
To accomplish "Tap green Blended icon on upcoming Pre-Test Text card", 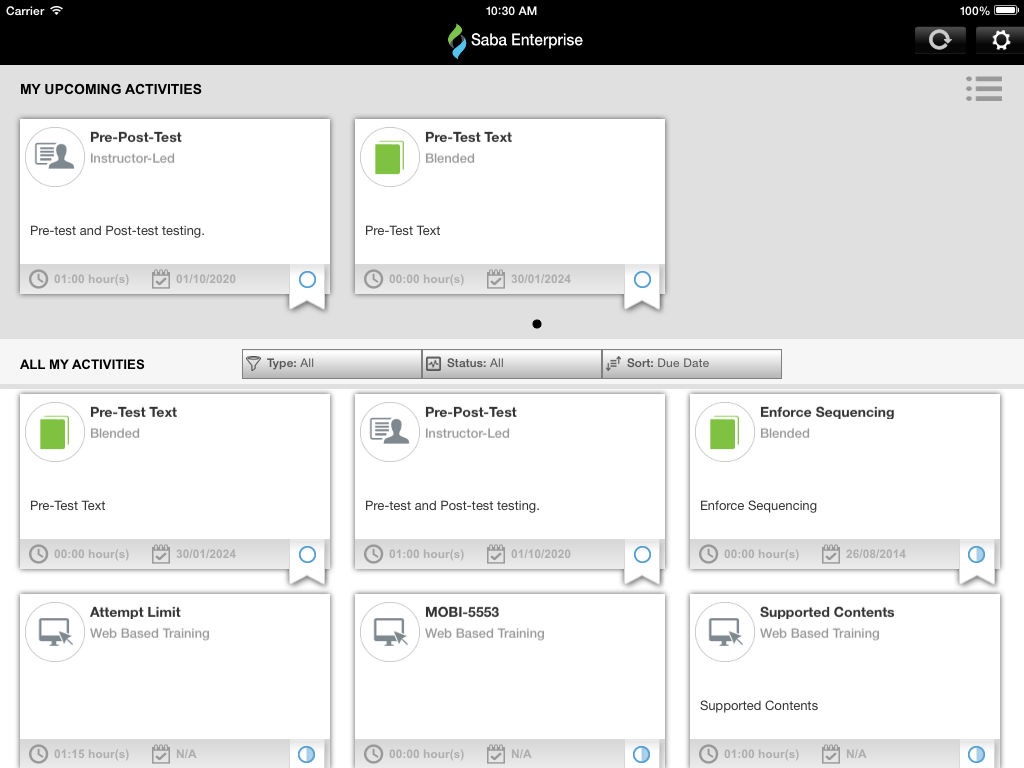I will [390, 157].
